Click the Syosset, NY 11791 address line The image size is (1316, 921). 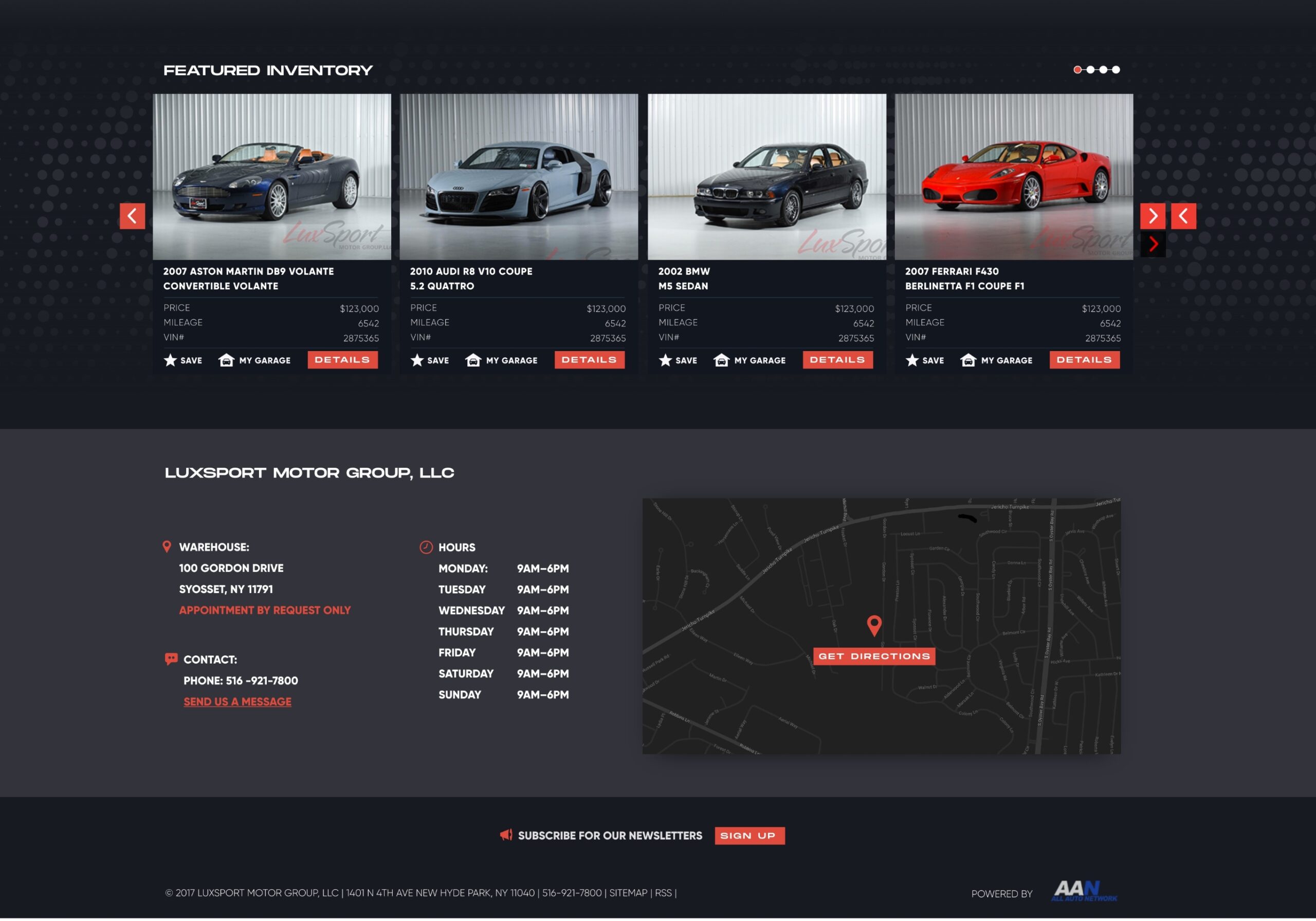coord(226,590)
